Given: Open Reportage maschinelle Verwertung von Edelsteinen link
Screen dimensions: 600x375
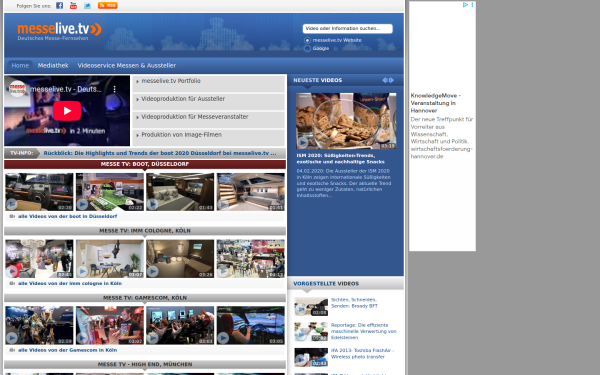Looking at the screenshot, I should 364,331.
